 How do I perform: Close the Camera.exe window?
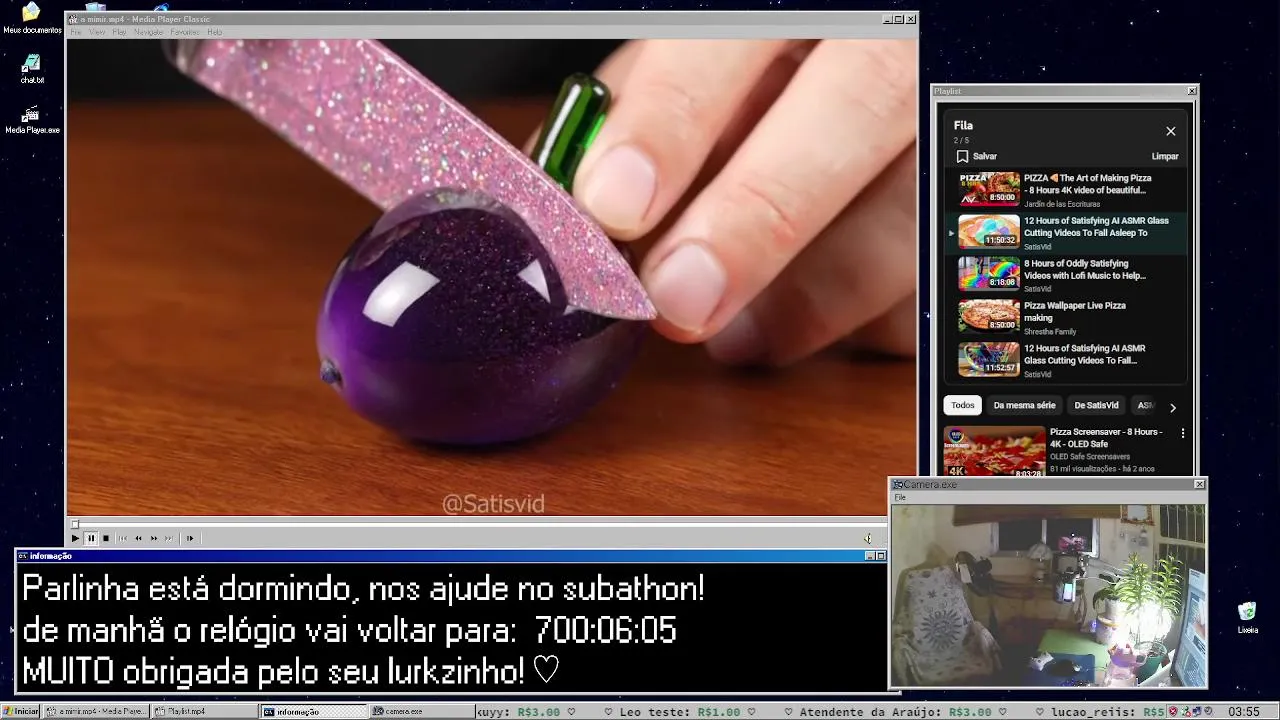pyautogui.click(x=1199, y=484)
